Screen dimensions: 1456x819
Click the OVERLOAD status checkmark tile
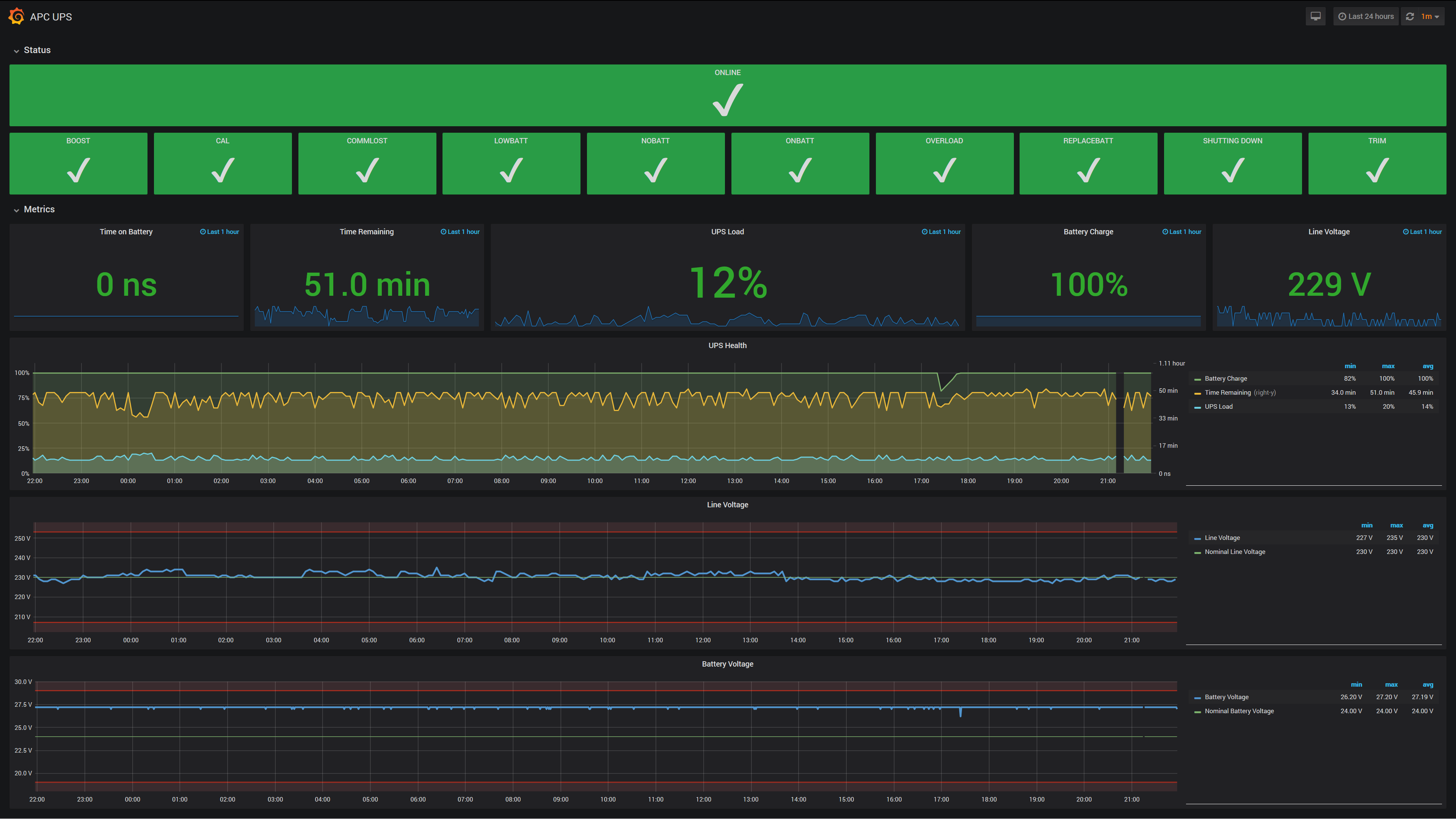[944, 163]
